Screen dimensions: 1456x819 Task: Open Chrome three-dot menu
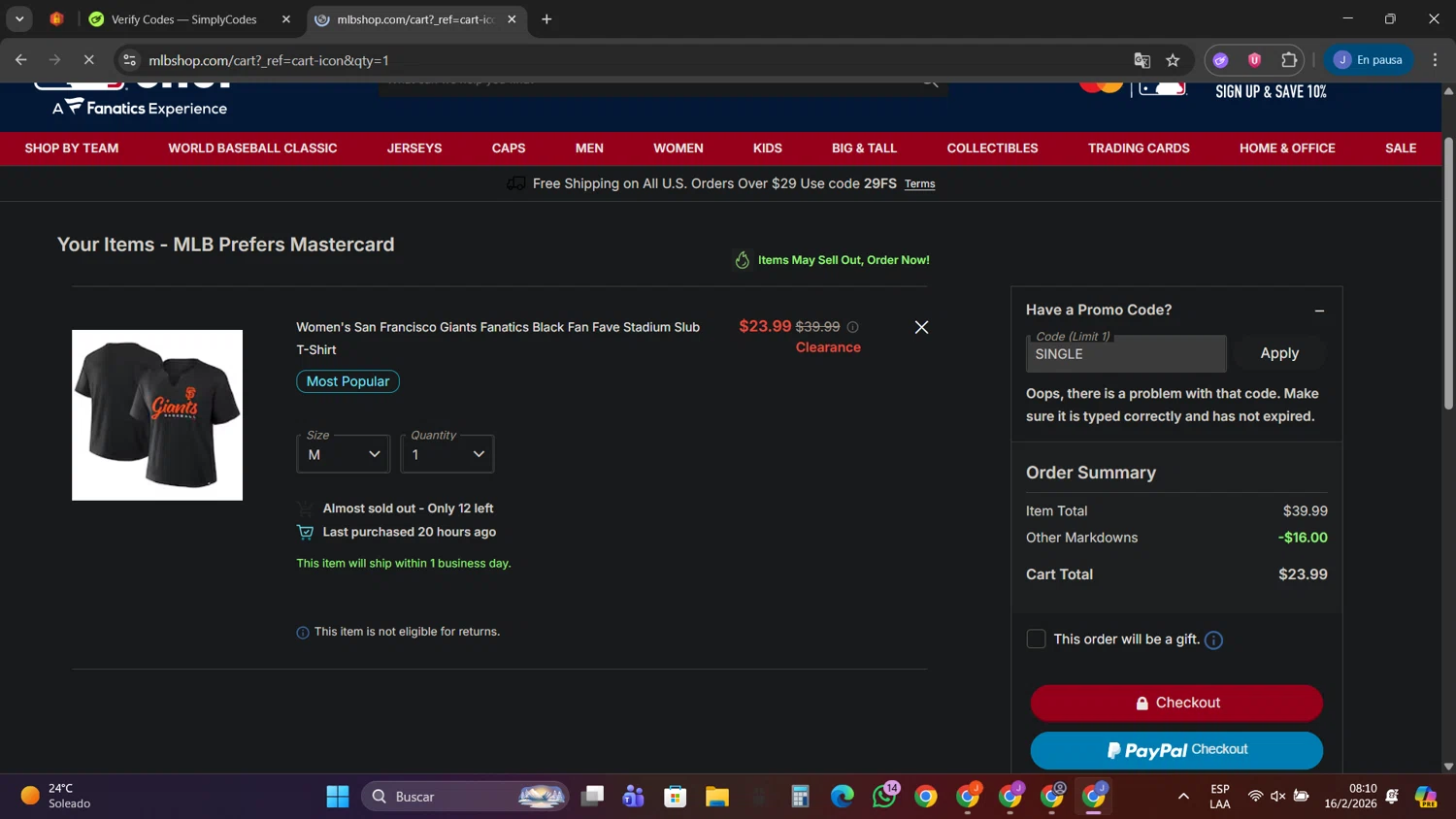point(1435,60)
